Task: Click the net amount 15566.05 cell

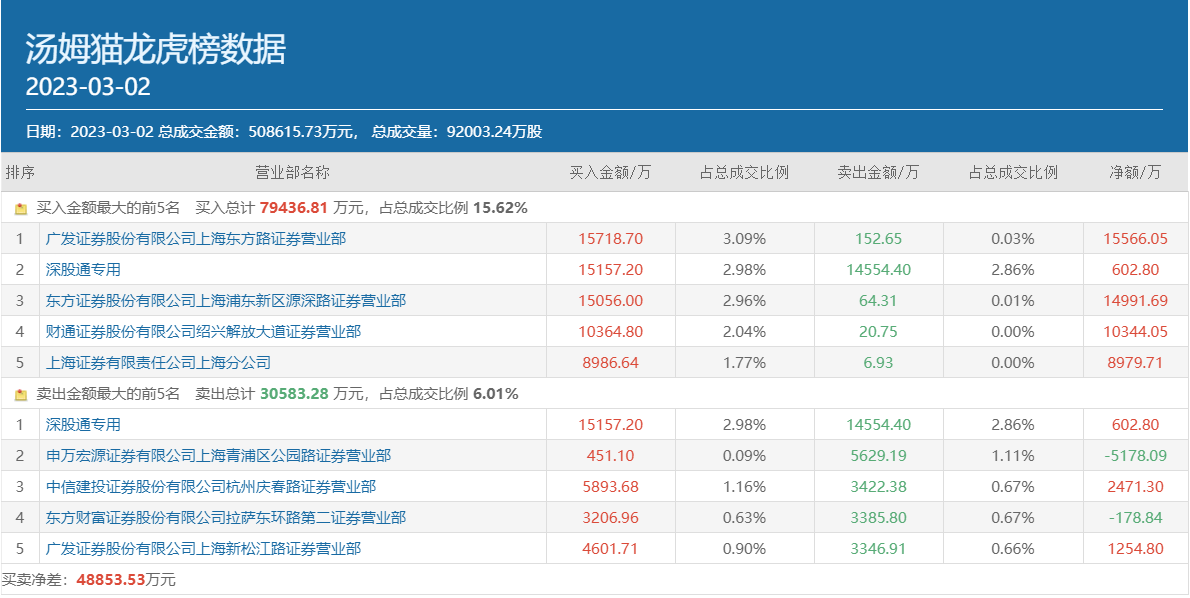Action: 1135,239
